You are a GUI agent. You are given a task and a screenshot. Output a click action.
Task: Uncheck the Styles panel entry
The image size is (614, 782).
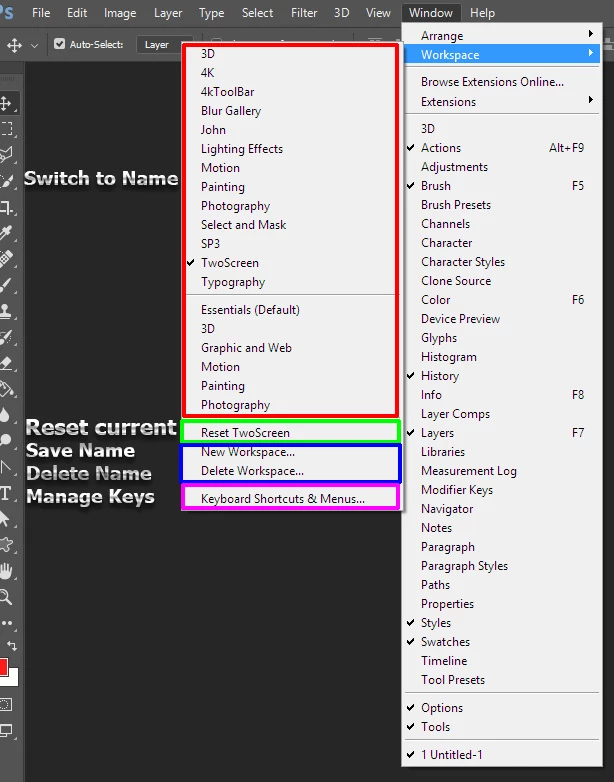502,622
